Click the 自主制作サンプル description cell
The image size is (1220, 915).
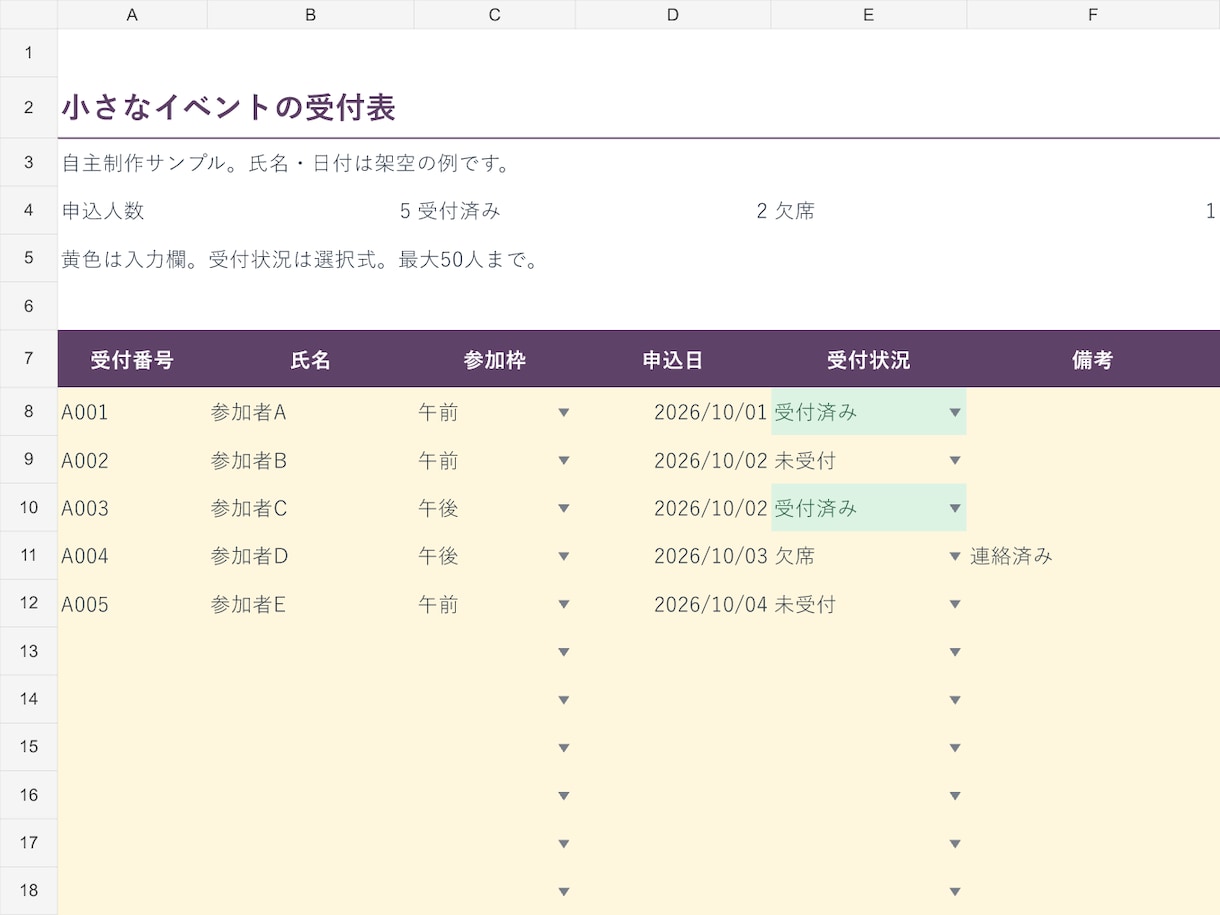point(286,163)
